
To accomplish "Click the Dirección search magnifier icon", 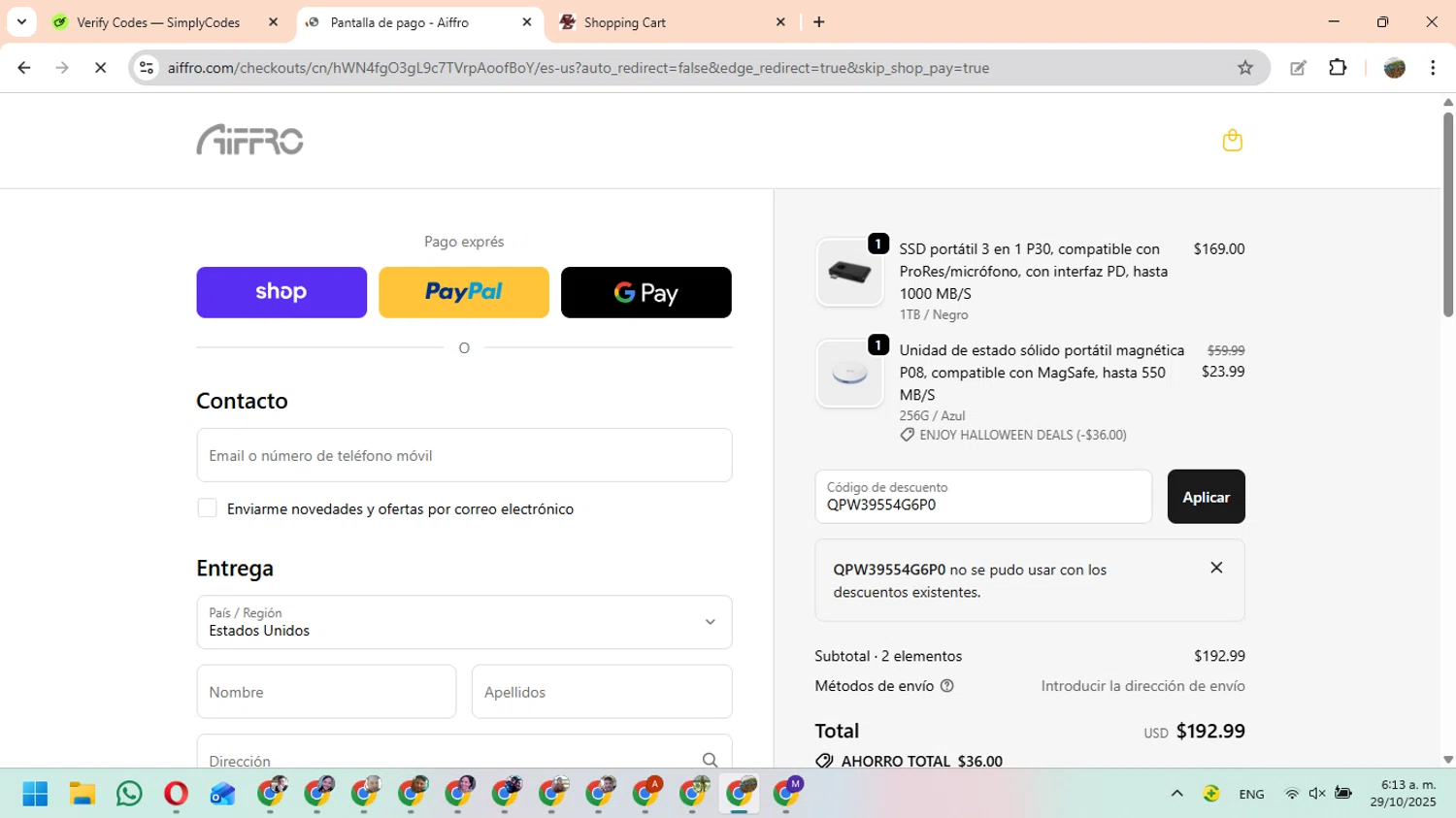I will pyautogui.click(x=710, y=760).
